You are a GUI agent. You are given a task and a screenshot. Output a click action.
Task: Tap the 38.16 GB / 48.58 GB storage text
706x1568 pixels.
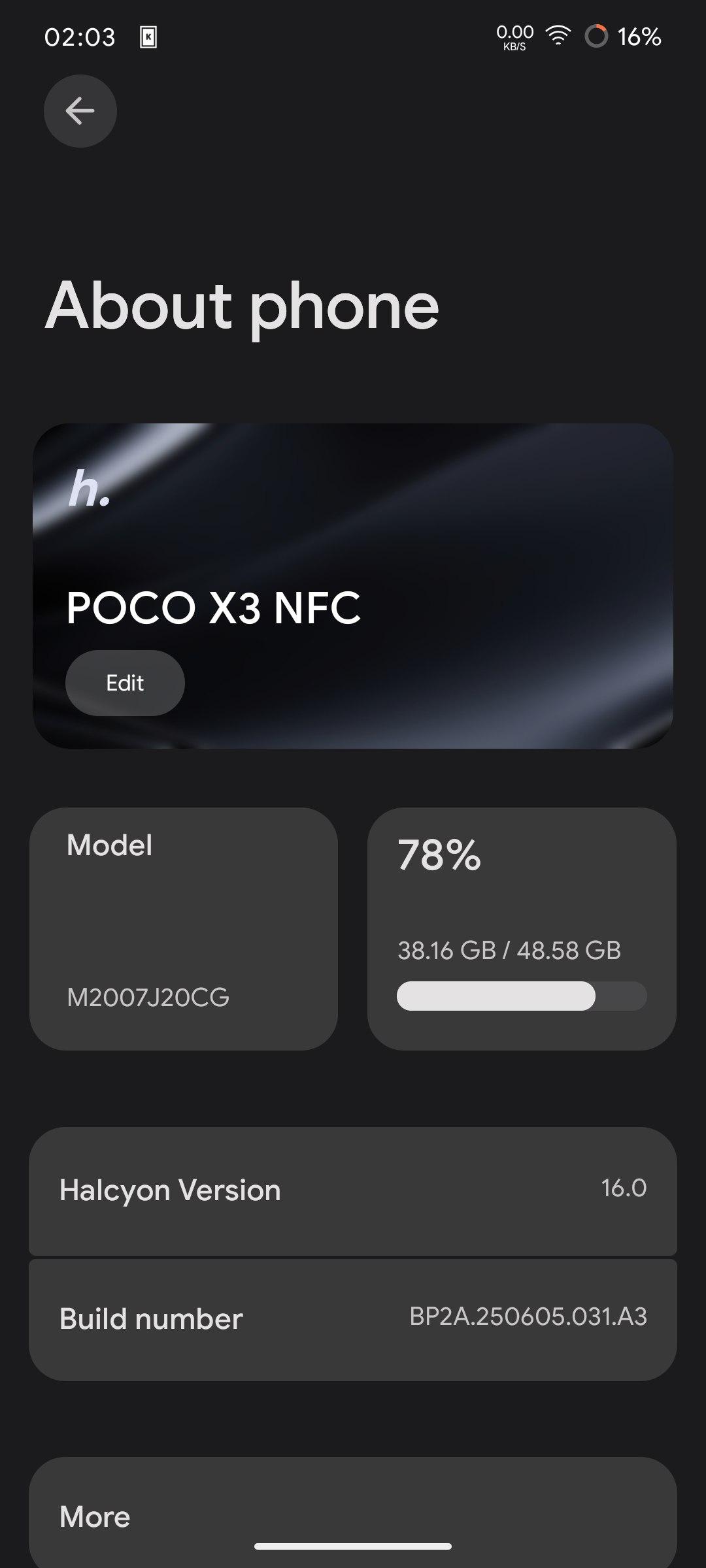[509, 950]
